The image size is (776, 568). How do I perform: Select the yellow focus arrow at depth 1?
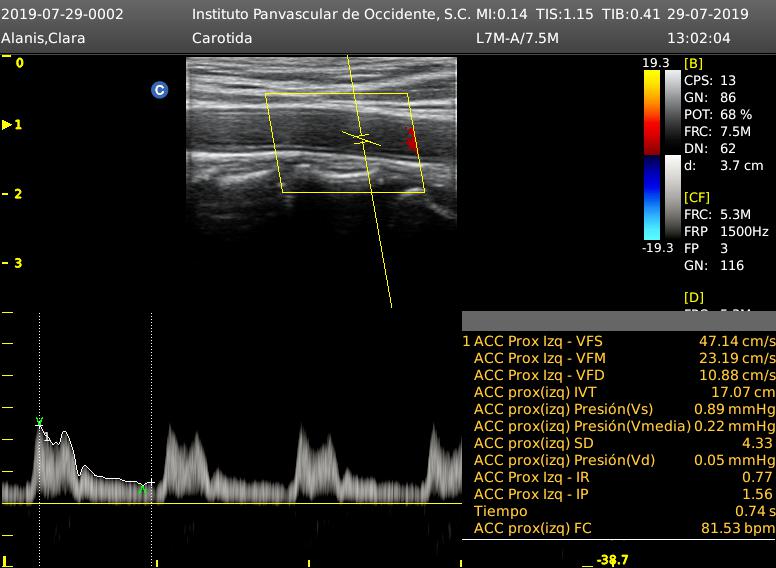[7, 125]
